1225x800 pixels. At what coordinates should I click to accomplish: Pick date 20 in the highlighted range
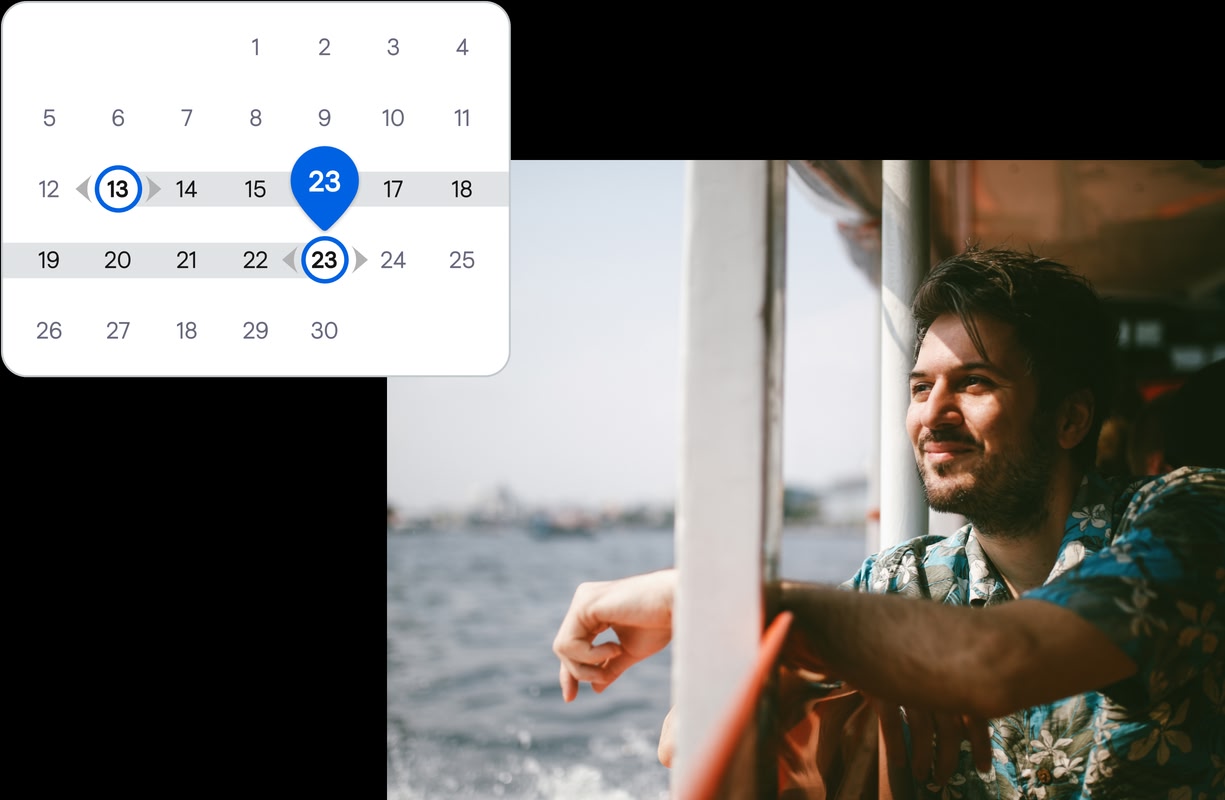pos(118,260)
